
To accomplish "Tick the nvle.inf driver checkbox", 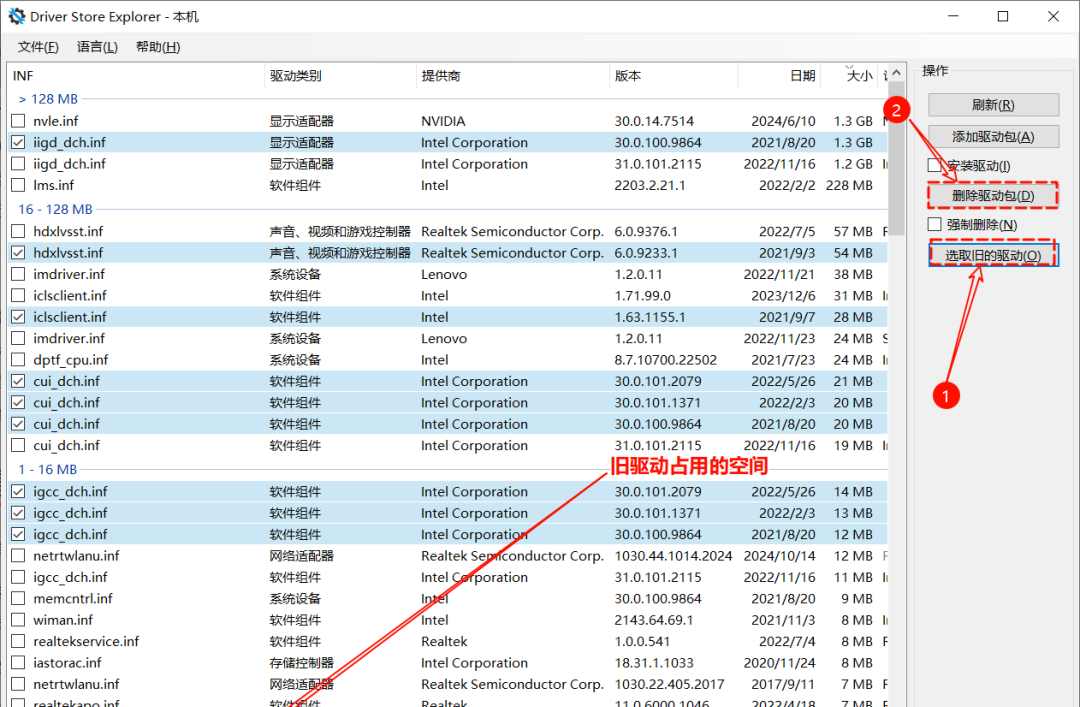I will coord(18,121).
